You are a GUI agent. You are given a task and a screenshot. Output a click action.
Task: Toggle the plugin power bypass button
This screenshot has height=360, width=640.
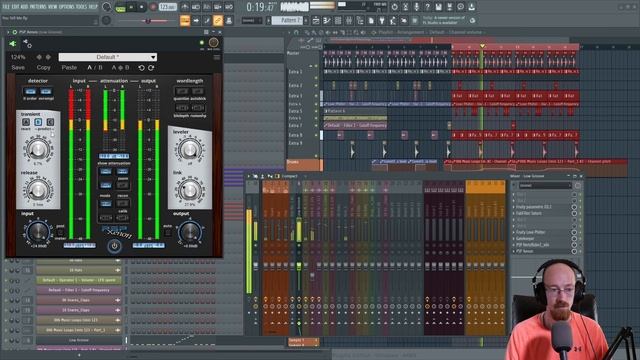point(114,246)
